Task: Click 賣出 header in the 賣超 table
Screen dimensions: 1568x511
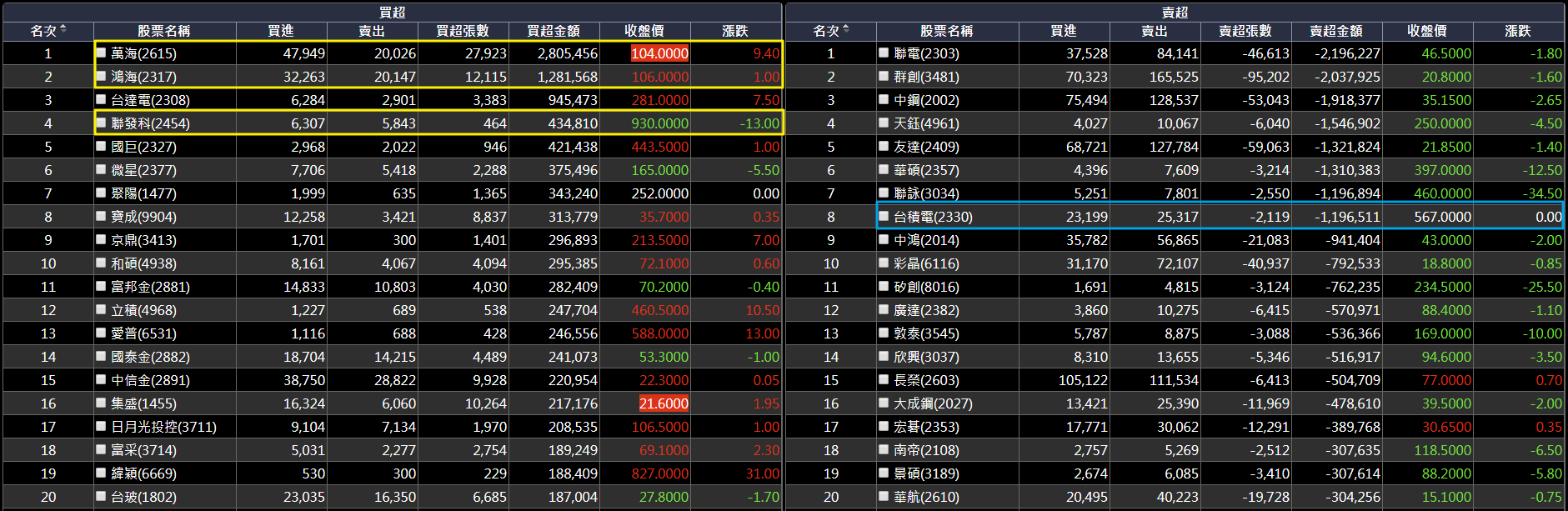Action: point(1155,31)
